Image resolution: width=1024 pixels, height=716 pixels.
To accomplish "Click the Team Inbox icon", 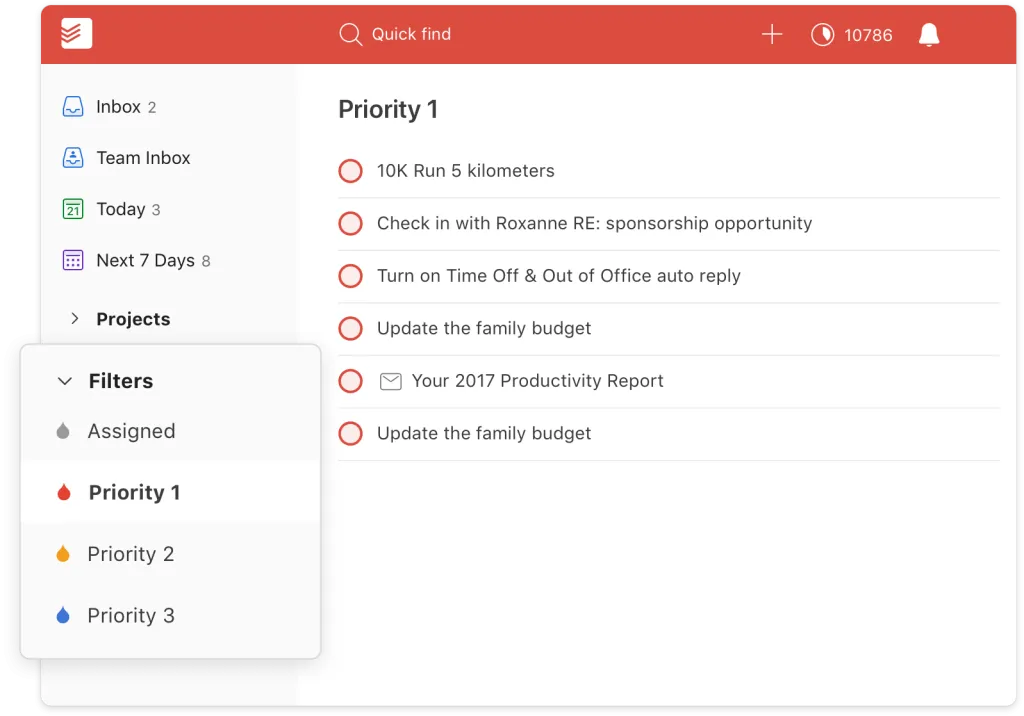I will 73,157.
